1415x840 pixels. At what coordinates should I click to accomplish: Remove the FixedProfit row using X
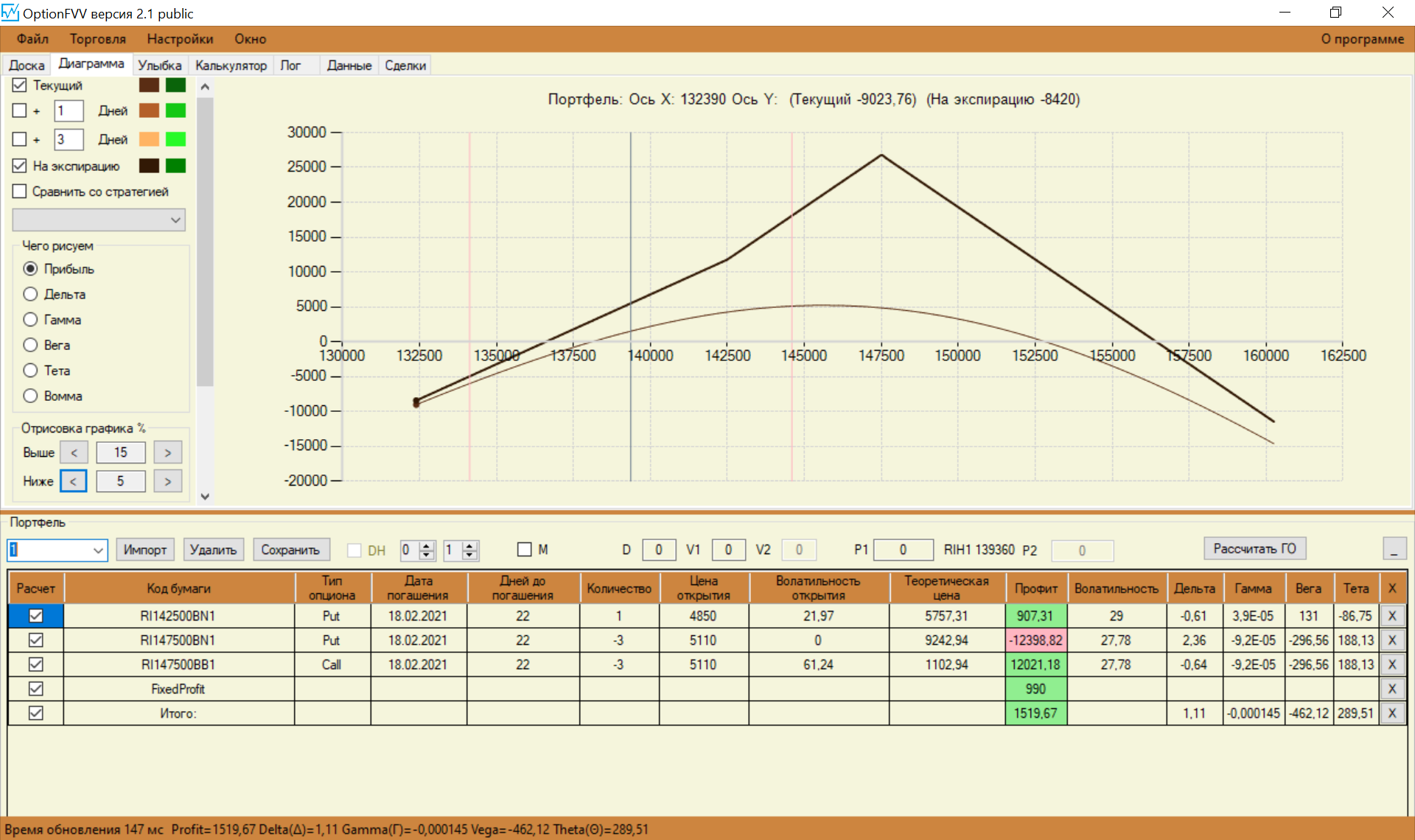point(1392,689)
